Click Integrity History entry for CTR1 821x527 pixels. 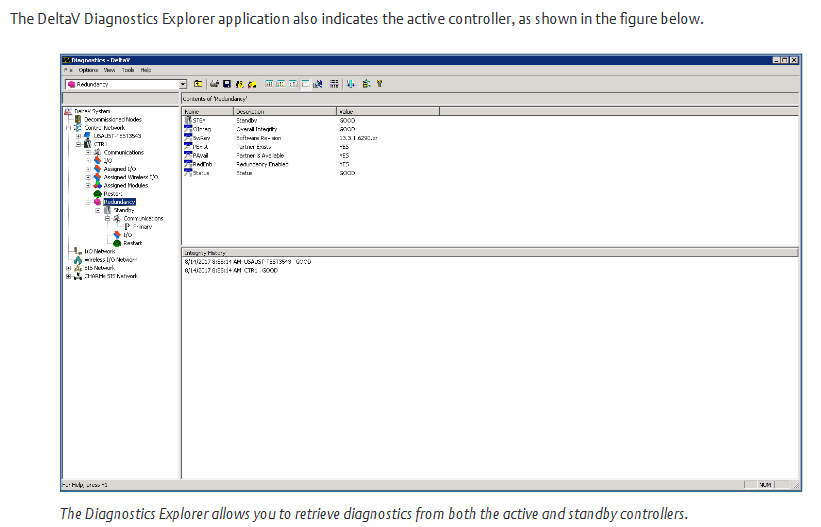(x=231, y=271)
